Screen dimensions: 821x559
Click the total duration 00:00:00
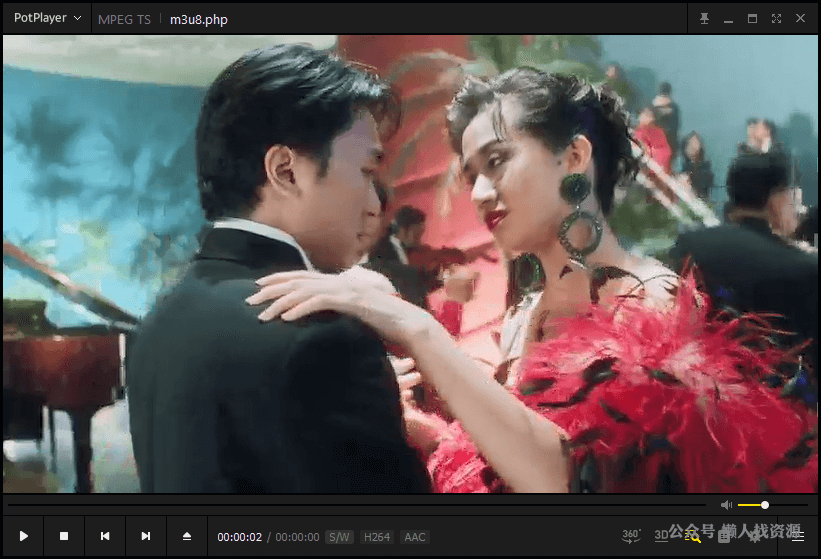tap(297, 537)
